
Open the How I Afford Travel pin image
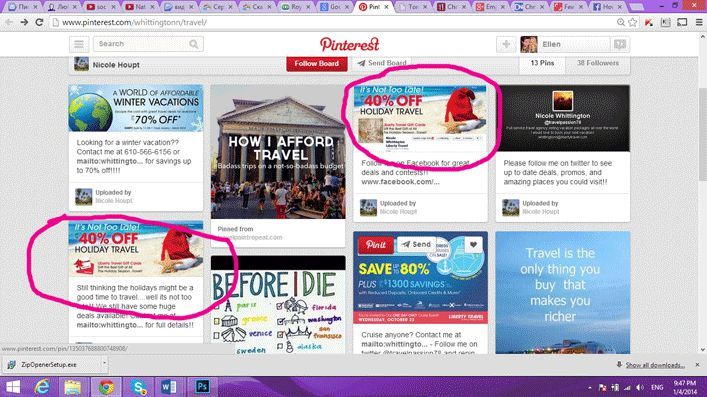point(278,152)
